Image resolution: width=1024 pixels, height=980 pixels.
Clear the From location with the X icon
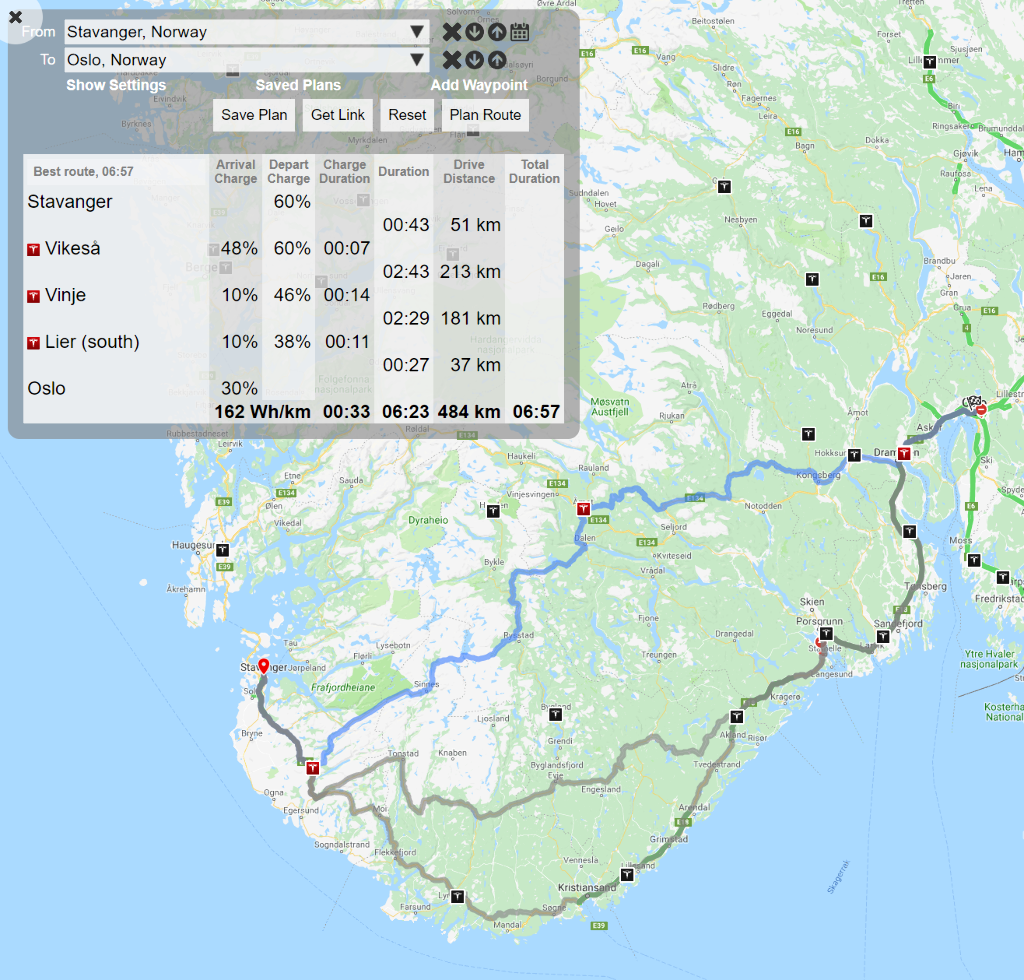[452, 32]
